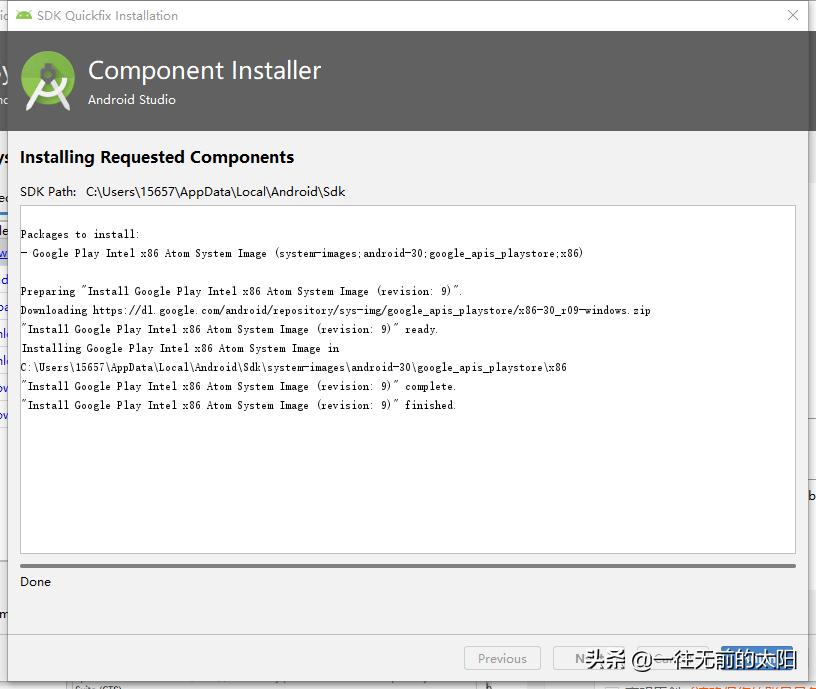Click the Next button beside Previous
This screenshot has width=816, height=689.
591,658
